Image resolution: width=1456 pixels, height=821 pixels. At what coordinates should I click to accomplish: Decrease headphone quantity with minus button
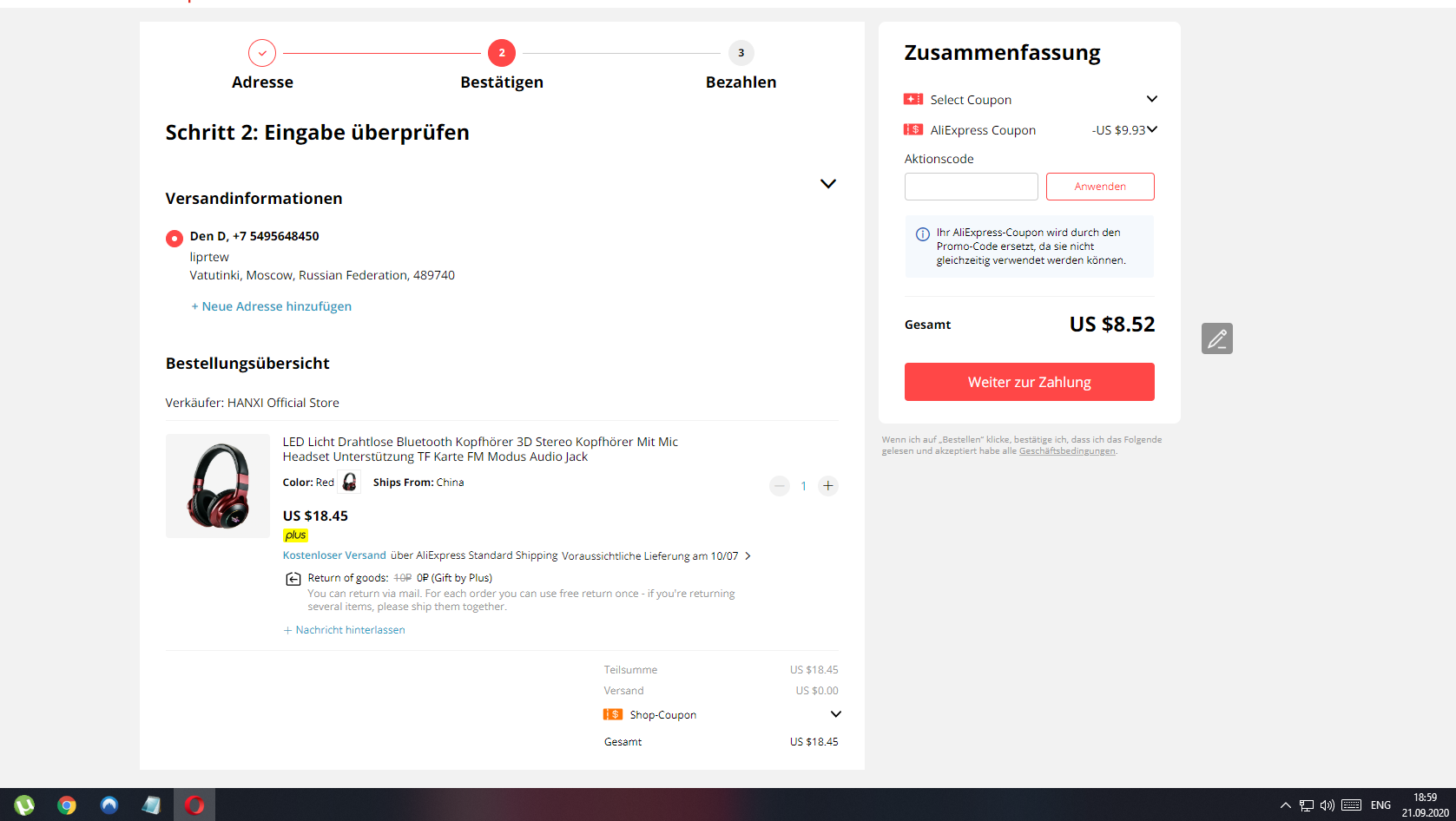click(780, 486)
